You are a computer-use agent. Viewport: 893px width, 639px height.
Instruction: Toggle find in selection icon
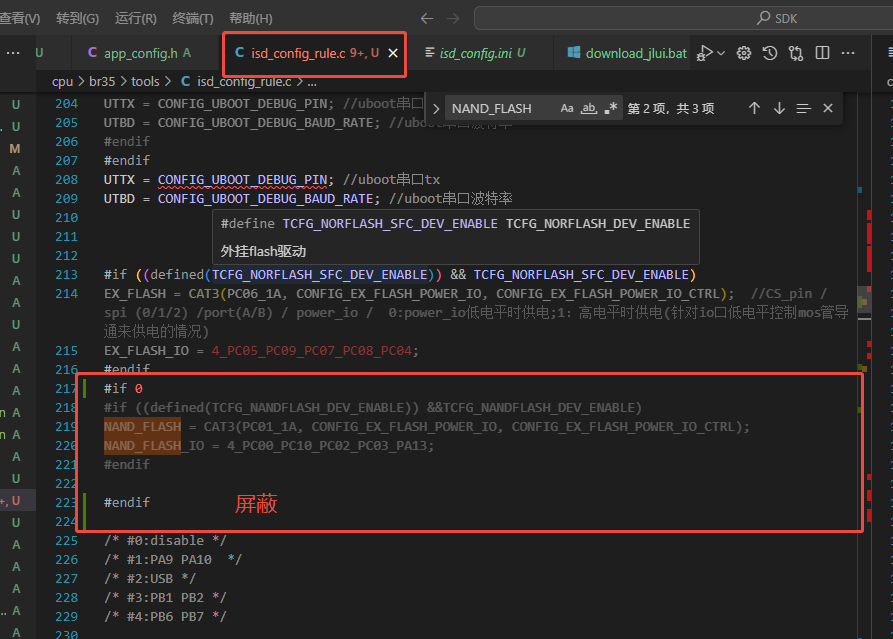pos(804,108)
